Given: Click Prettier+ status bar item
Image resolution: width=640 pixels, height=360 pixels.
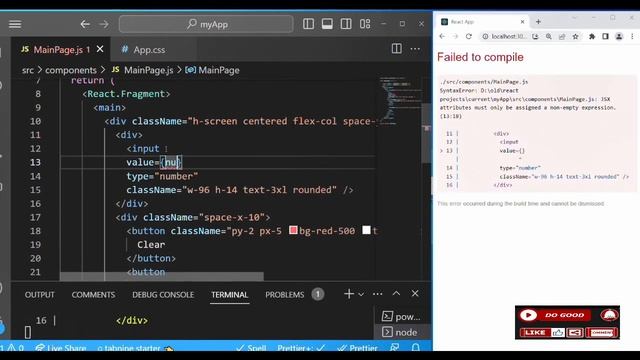Looking at the screenshot, I should (301, 348).
